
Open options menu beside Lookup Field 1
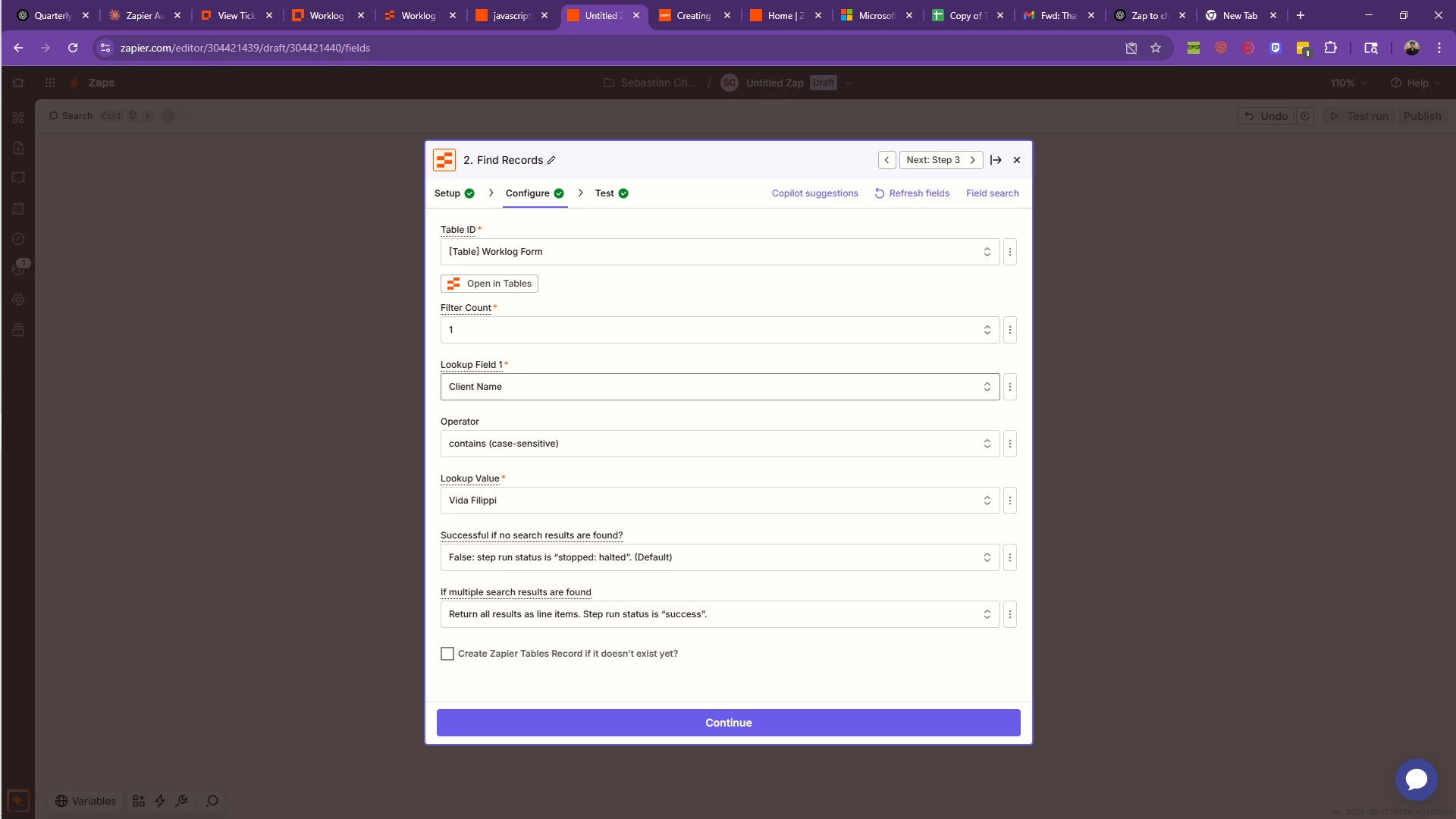1009,387
